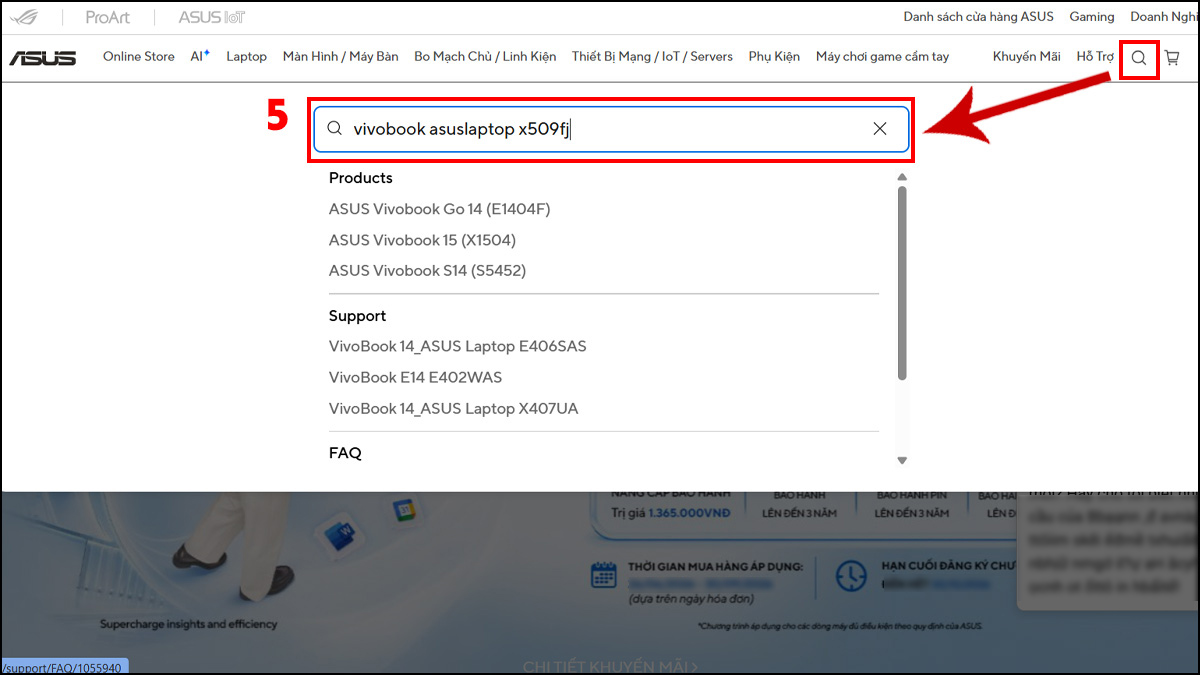This screenshot has width=1200, height=675.
Task: Click the ASUS logo
Action: (x=43, y=57)
